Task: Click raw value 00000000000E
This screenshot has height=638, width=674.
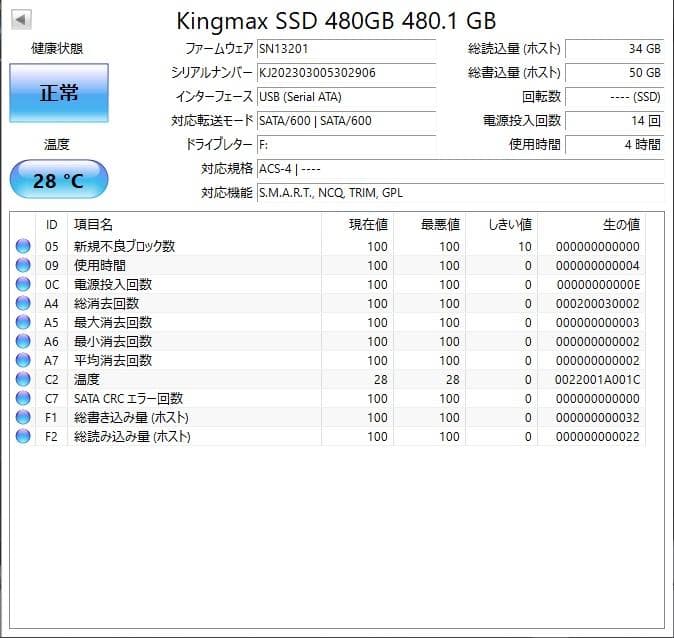Action: pyautogui.click(x=598, y=285)
